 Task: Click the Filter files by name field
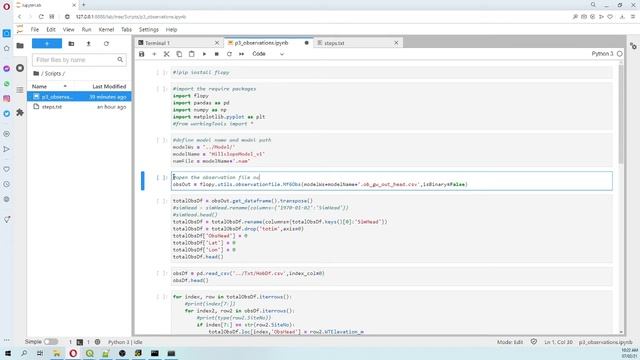(79, 60)
